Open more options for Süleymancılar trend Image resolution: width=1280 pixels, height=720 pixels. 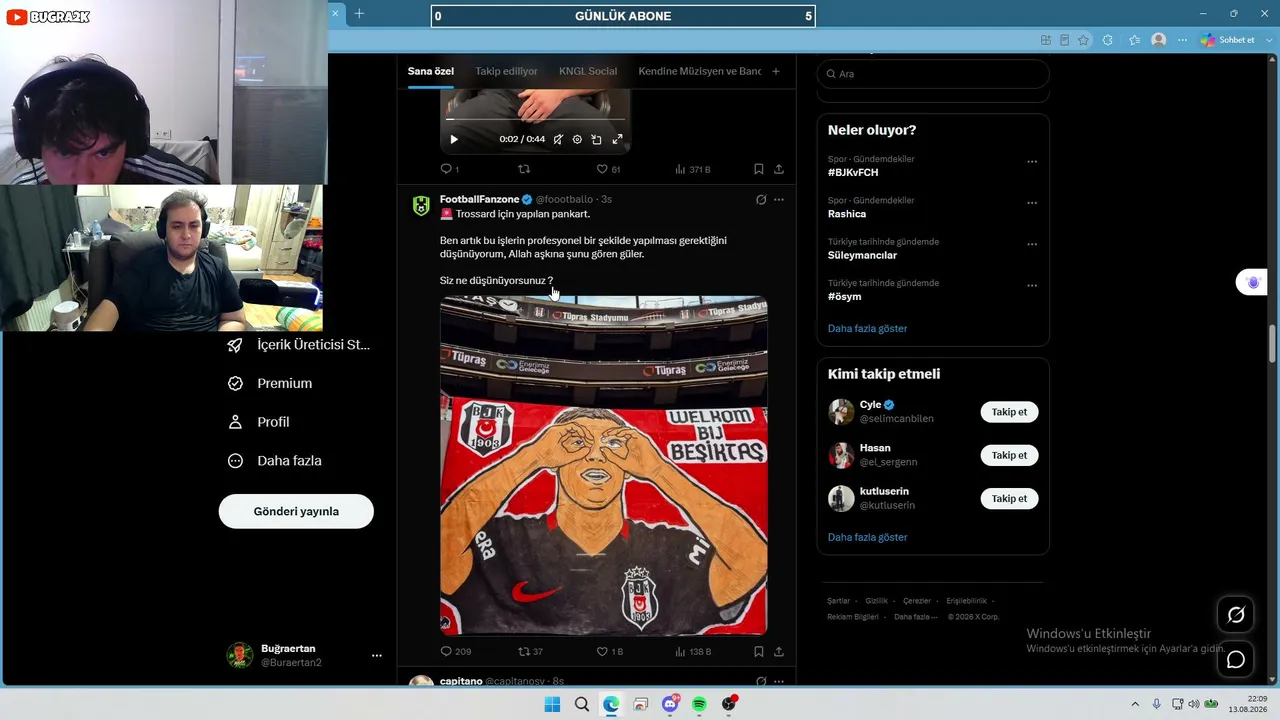point(1032,244)
